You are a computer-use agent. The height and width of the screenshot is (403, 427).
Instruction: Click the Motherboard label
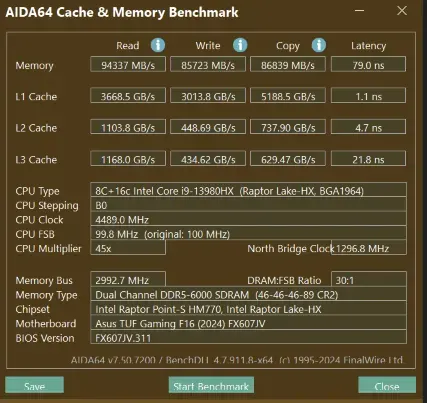click(46, 324)
